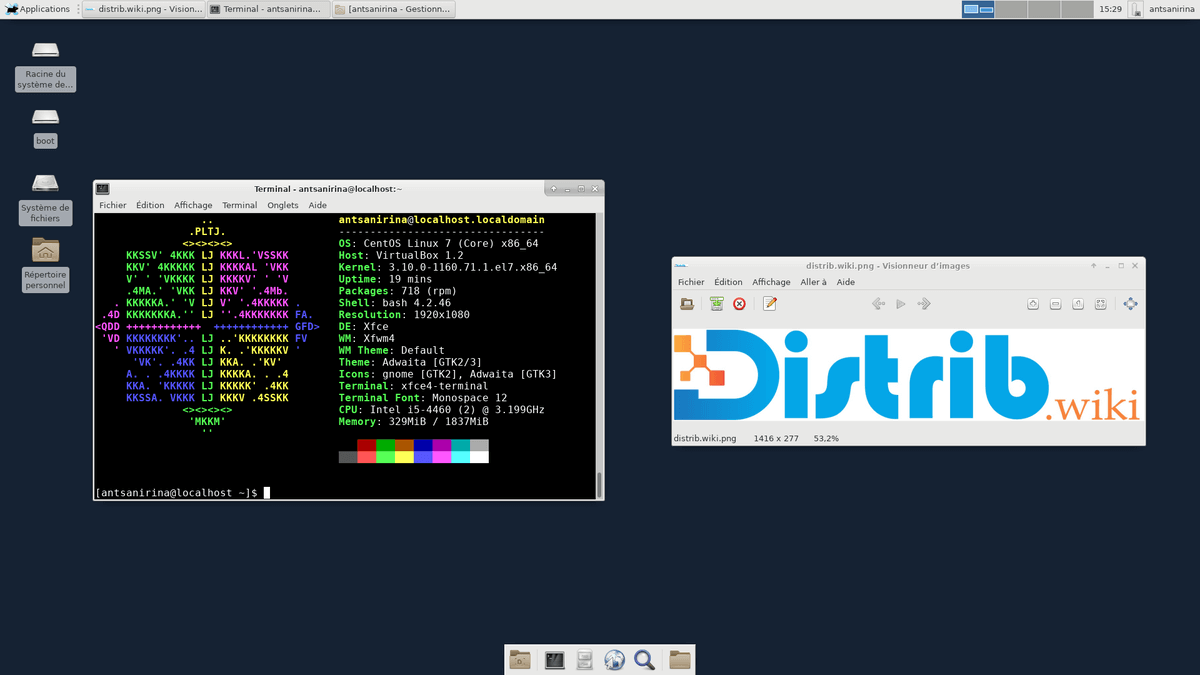1200x675 pixels.
Task: Open file icon in image viewer toolbar
Action: [x=687, y=304]
